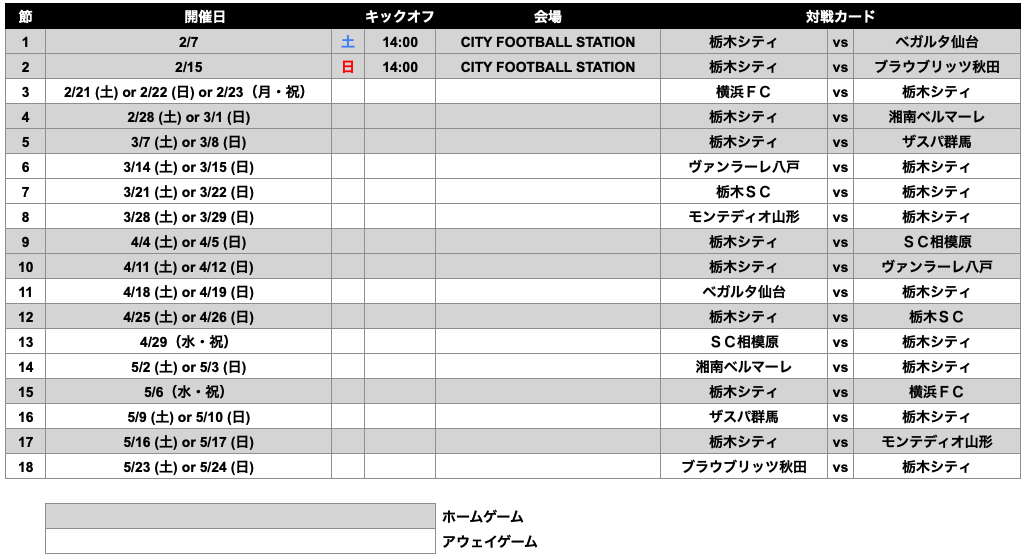1026x559 pixels.
Task: Click the gray home game legend swatch
Action: point(240,516)
